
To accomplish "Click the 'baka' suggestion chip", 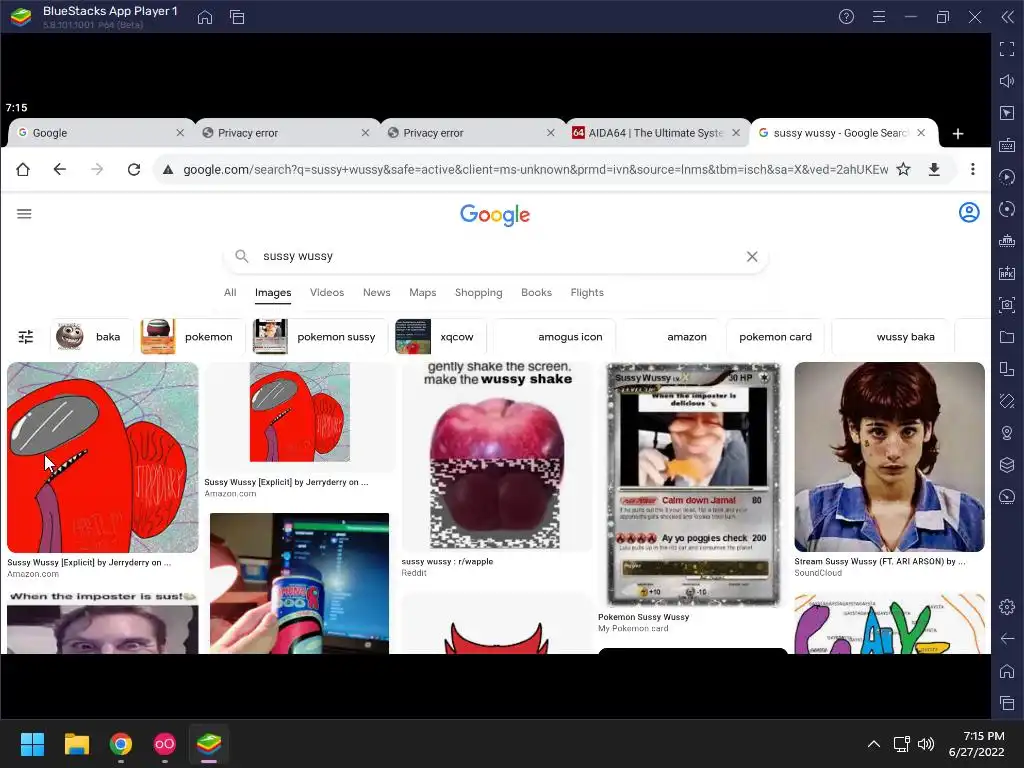I will [91, 337].
